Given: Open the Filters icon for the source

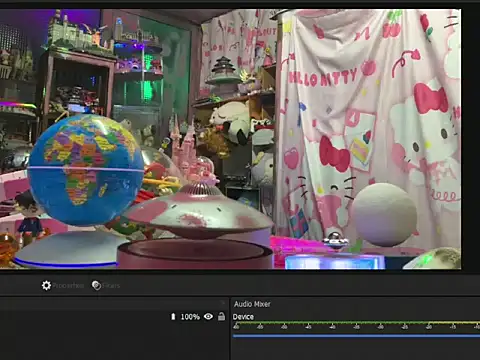Looking at the screenshot, I should coord(96,285).
